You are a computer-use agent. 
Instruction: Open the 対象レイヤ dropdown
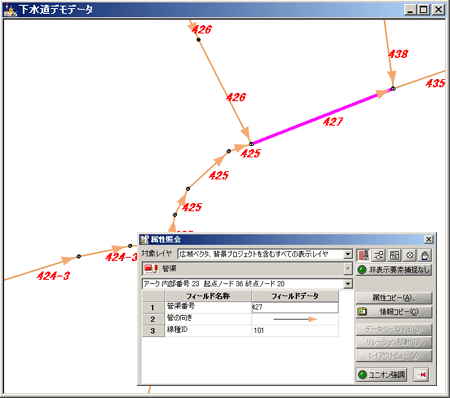pyautogui.click(x=348, y=254)
